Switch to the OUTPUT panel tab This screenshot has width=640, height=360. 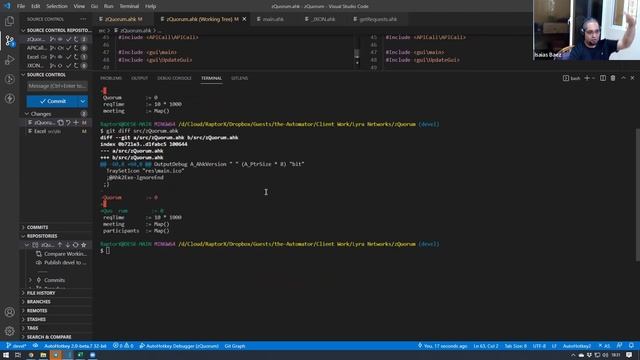point(140,78)
